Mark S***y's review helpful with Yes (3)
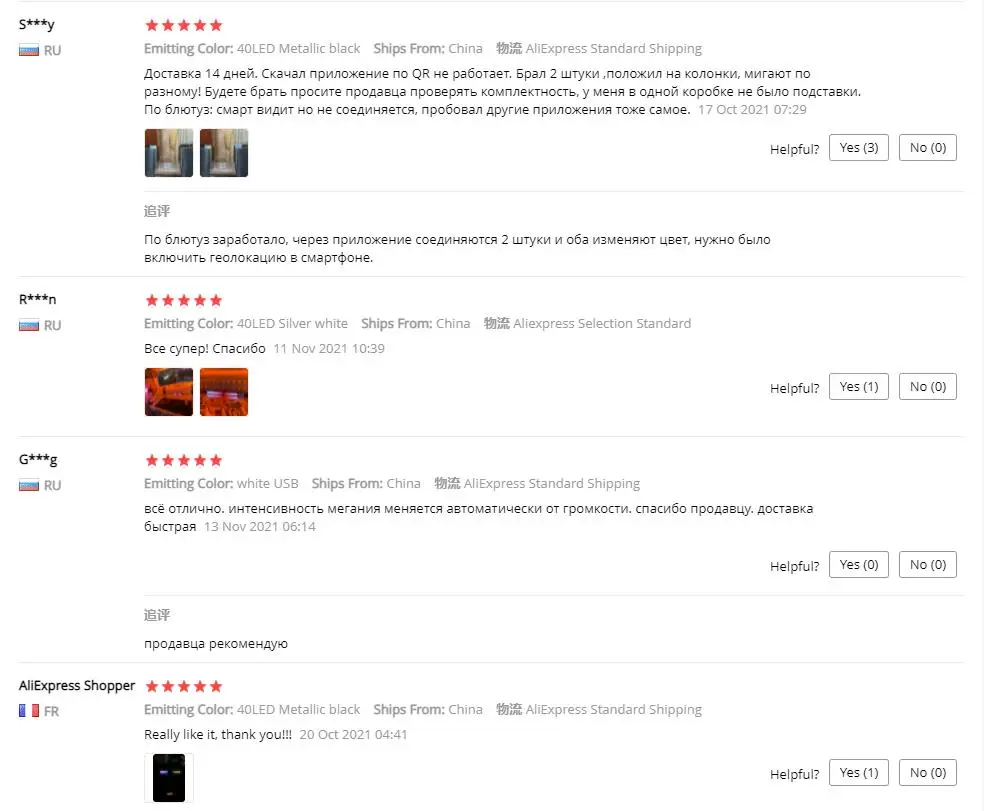The height and width of the screenshot is (811, 984). (x=858, y=148)
